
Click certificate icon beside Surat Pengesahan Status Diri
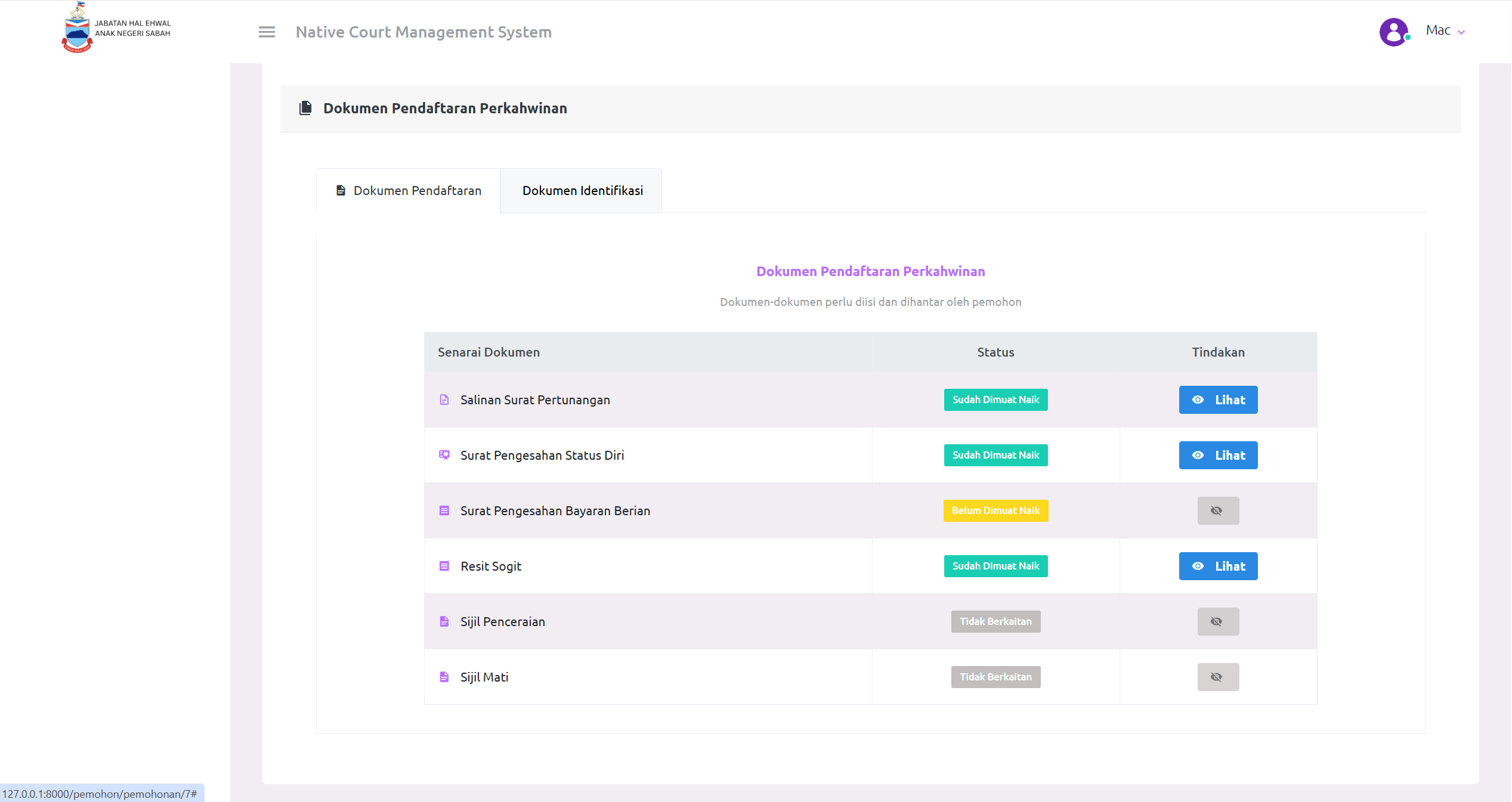coord(444,455)
